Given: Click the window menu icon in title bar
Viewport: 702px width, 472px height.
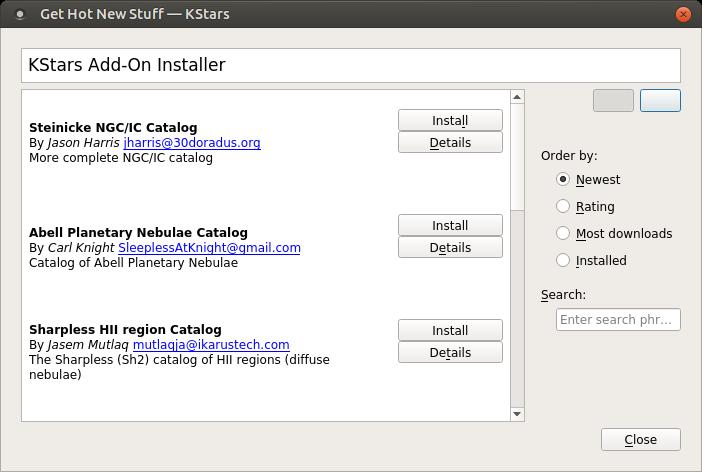Looking at the screenshot, I should coord(20,15).
